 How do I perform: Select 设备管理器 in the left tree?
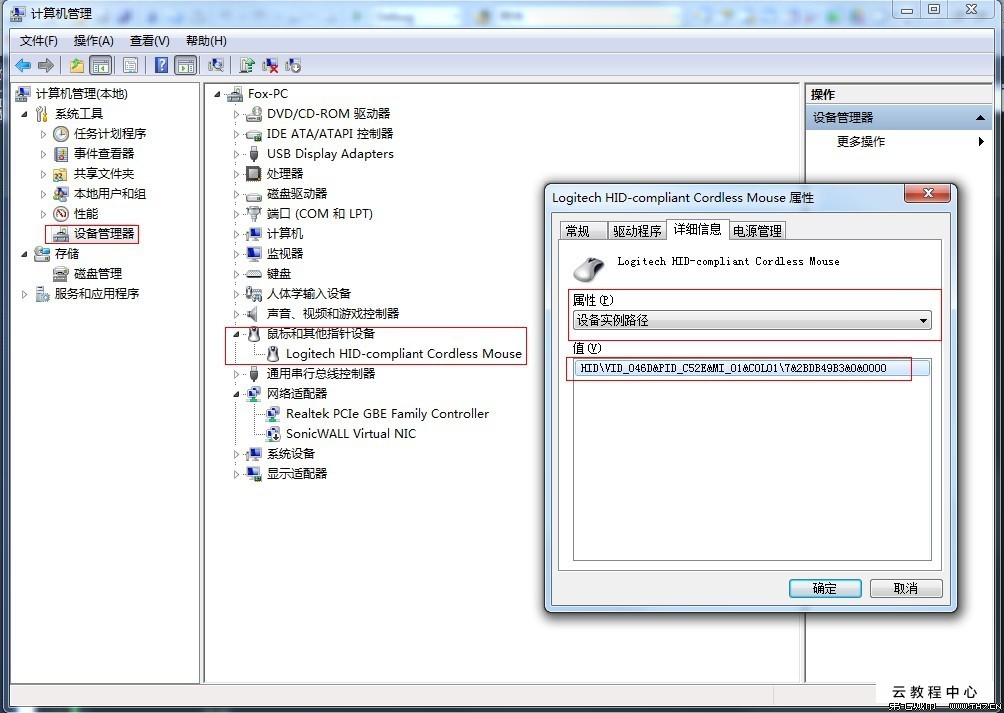(104, 234)
